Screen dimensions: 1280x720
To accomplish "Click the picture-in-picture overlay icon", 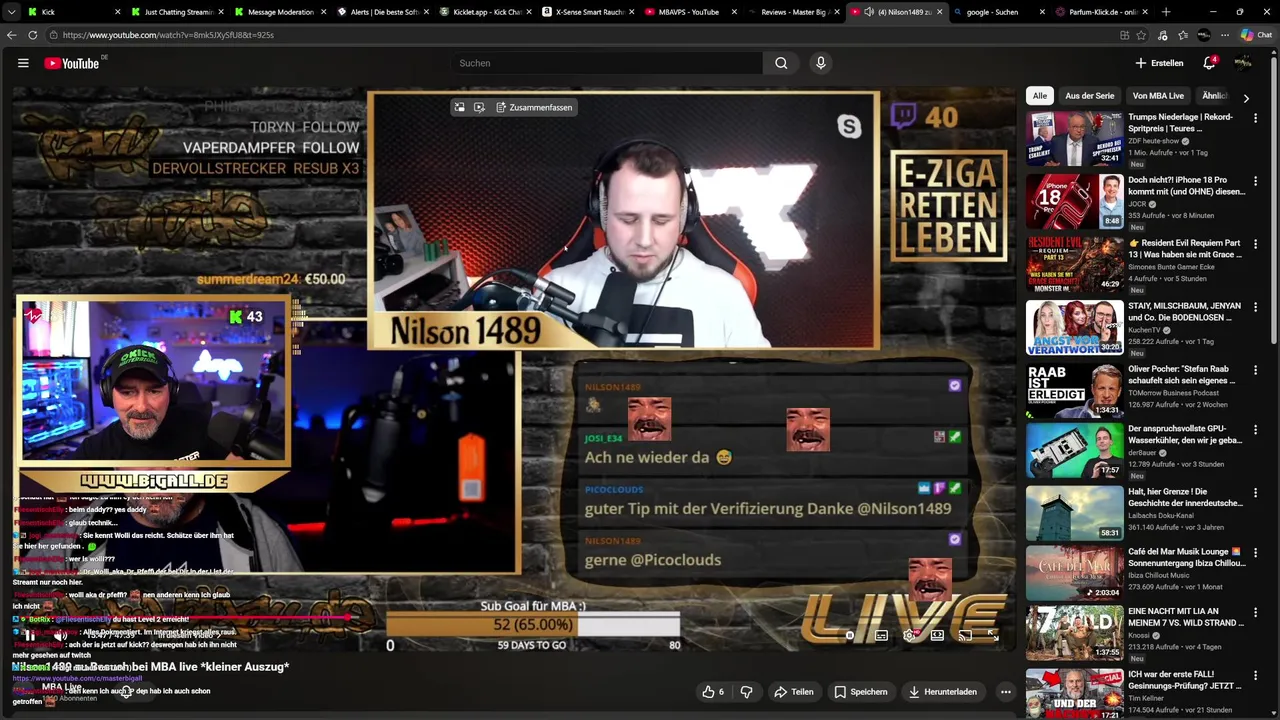I will pyautogui.click(x=459, y=107).
